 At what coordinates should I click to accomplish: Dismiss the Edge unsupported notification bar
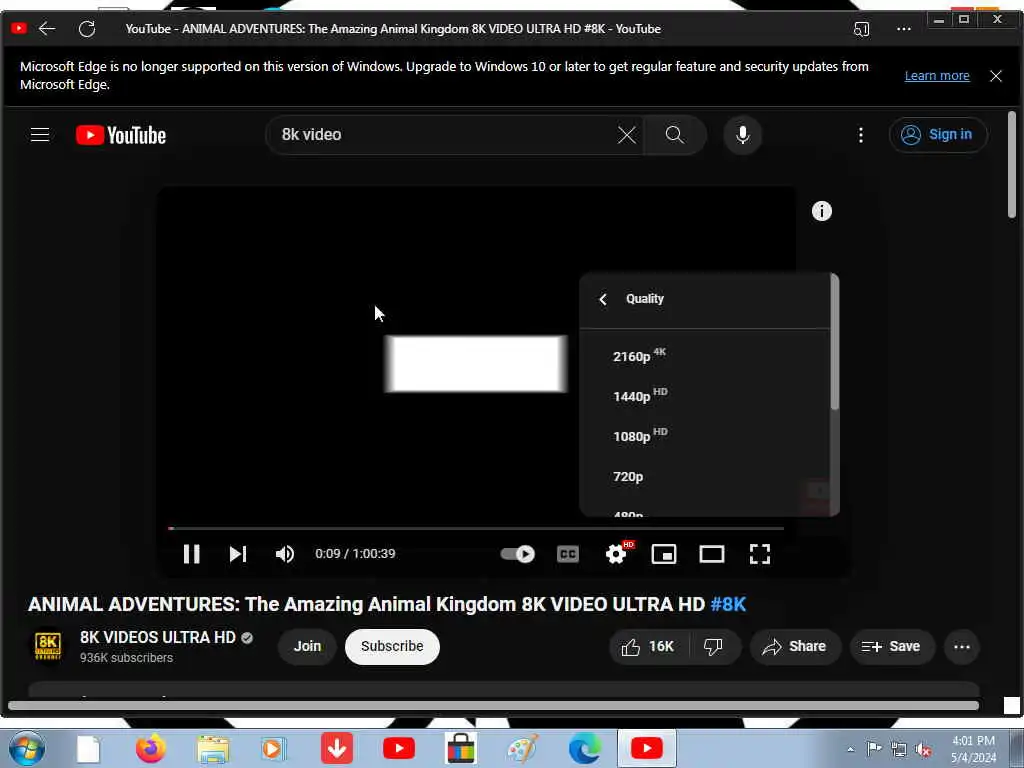(x=996, y=76)
